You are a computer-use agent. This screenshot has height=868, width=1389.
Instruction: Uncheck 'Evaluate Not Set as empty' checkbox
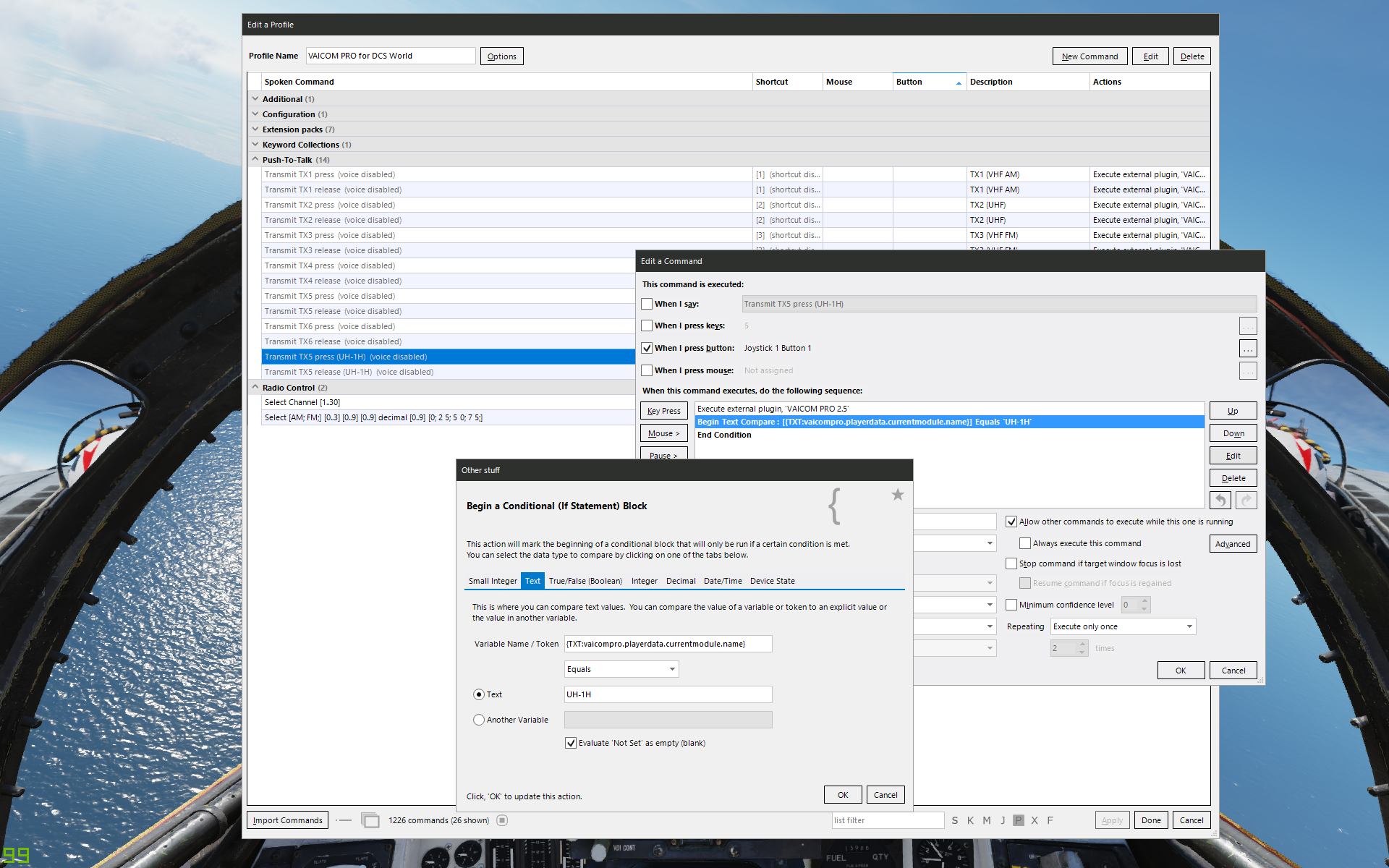[571, 743]
